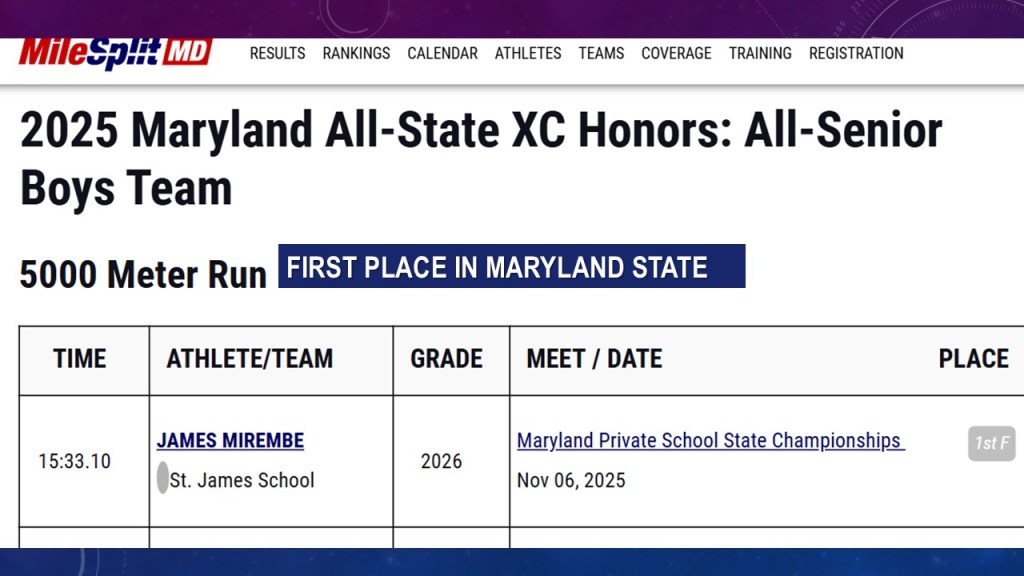1024x576 pixels.
Task: Open the Coverage section
Action: pyautogui.click(x=676, y=53)
